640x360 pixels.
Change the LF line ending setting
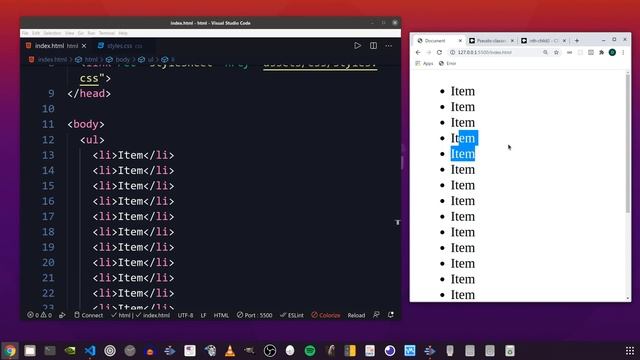coord(203,315)
